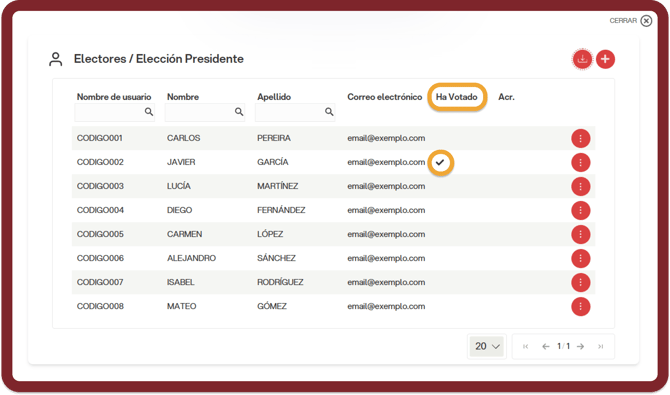Select cell CODIGO001
Screen dimensions: 670x395
click(x=100, y=138)
